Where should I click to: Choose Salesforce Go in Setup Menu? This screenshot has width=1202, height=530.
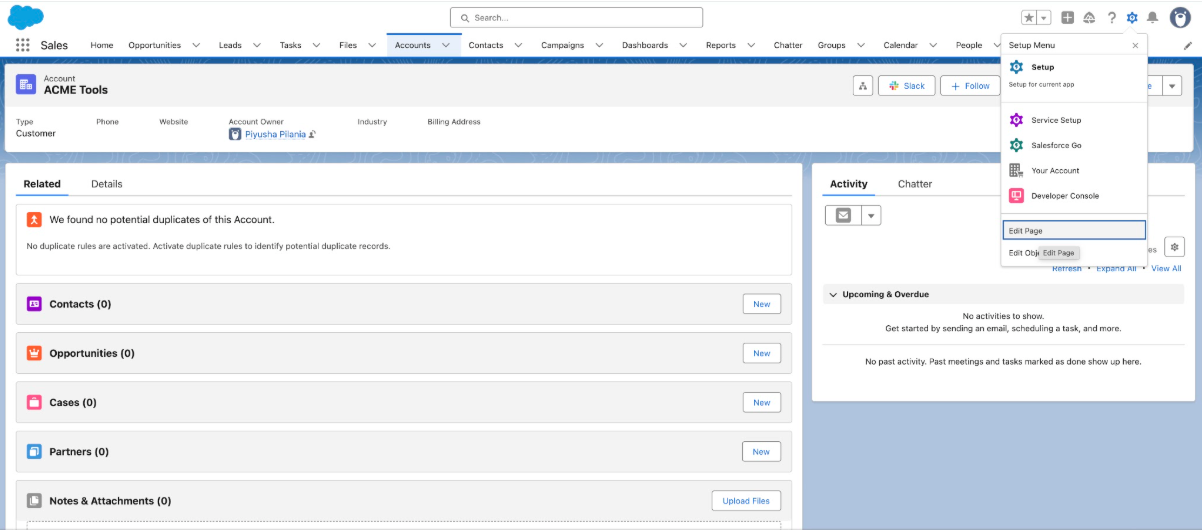pos(1074,145)
